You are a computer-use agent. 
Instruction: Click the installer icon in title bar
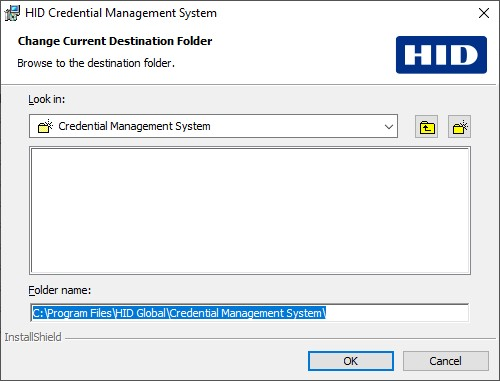coord(12,13)
